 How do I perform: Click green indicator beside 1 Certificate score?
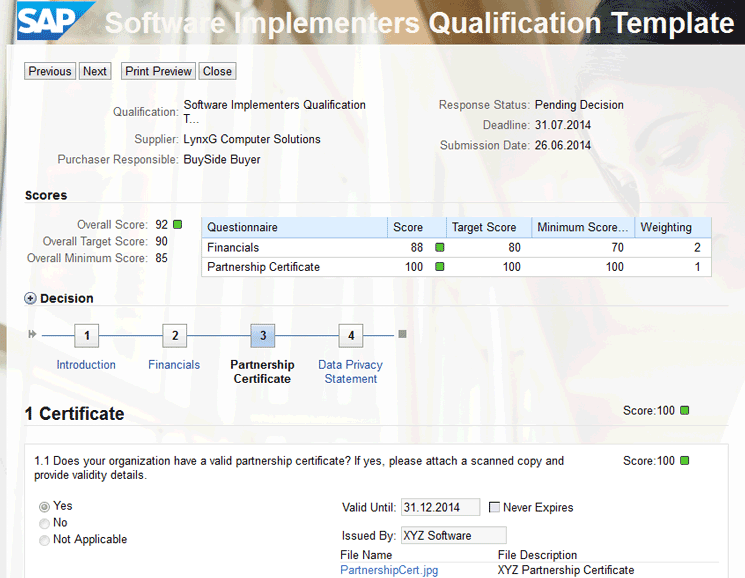[684, 411]
